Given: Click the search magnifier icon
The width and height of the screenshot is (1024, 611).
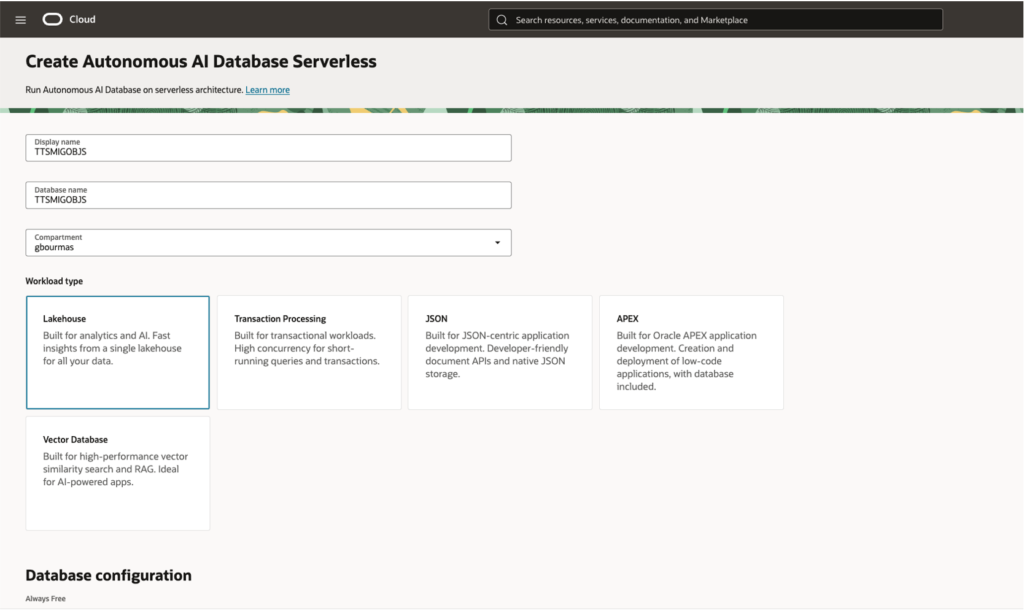Looking at the screenshot, I should [x=502, y=20].
